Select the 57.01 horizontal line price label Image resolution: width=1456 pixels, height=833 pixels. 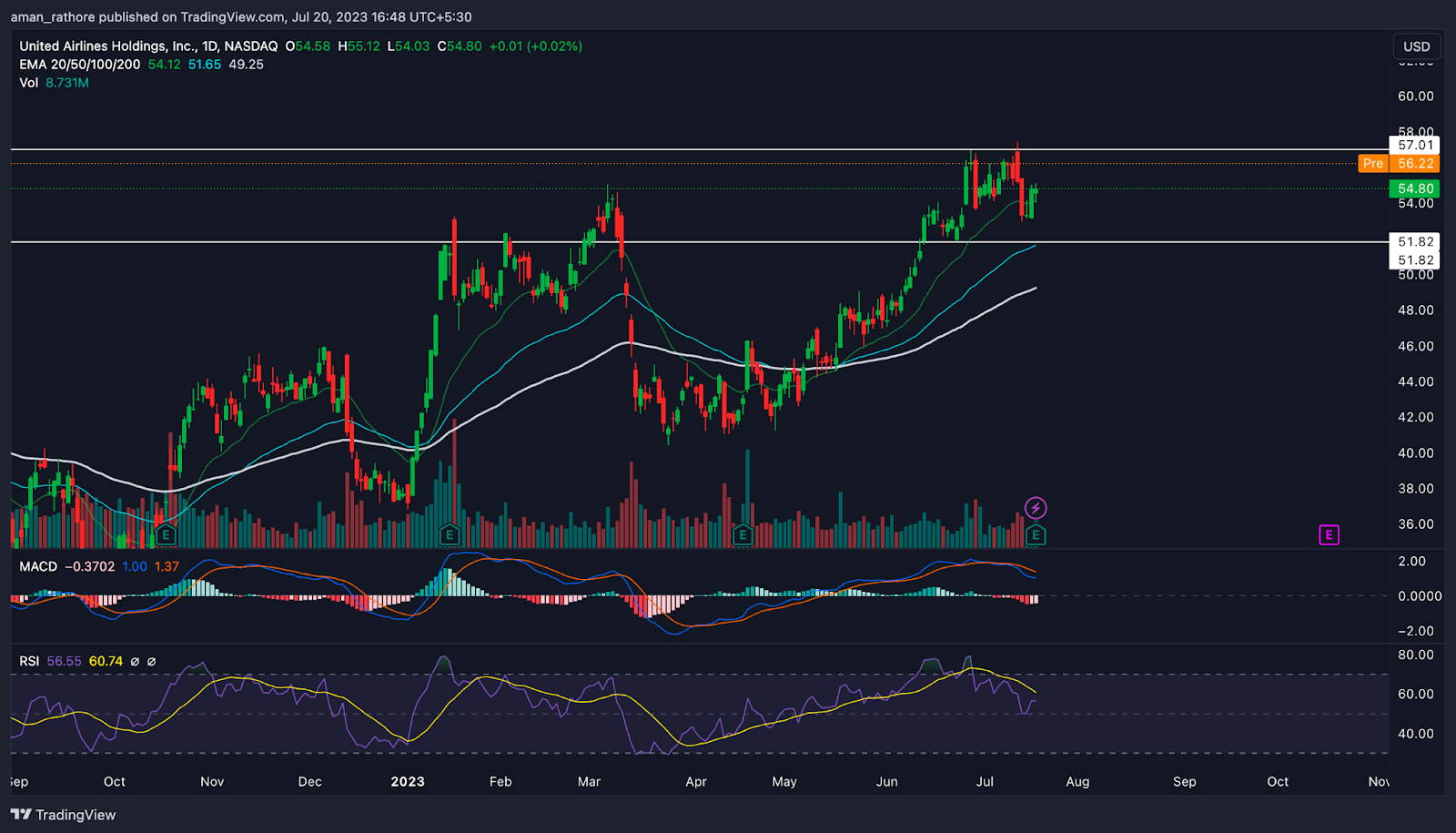(x=1415, y=145)
